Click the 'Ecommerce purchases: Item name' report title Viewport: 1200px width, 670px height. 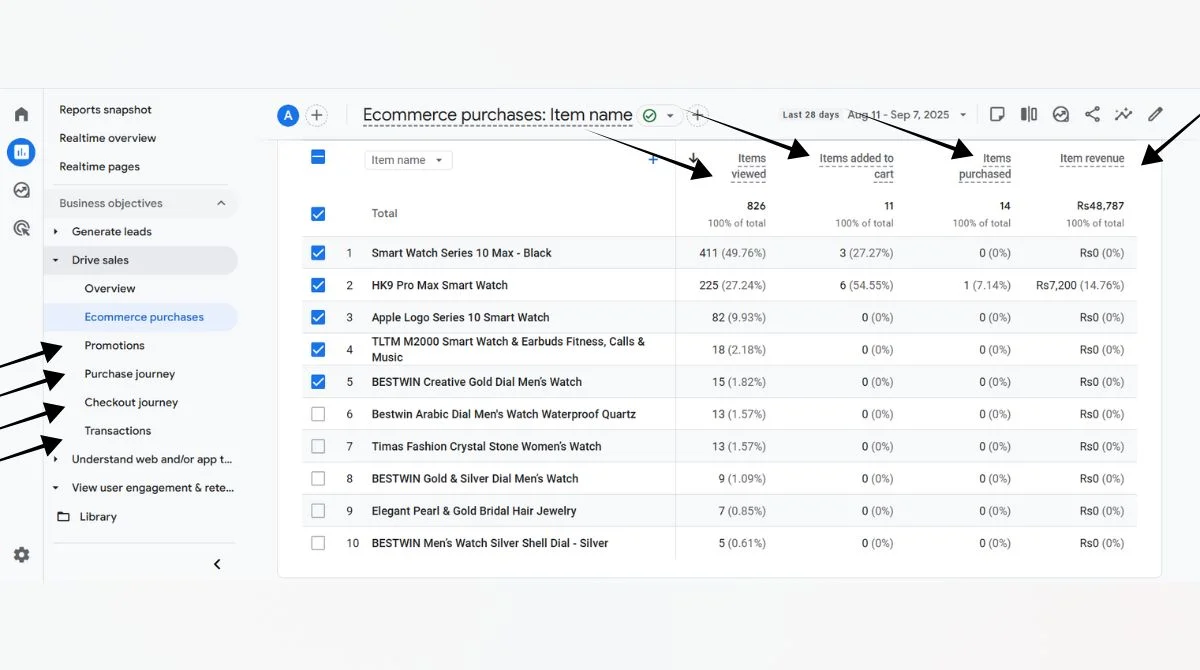497,115
